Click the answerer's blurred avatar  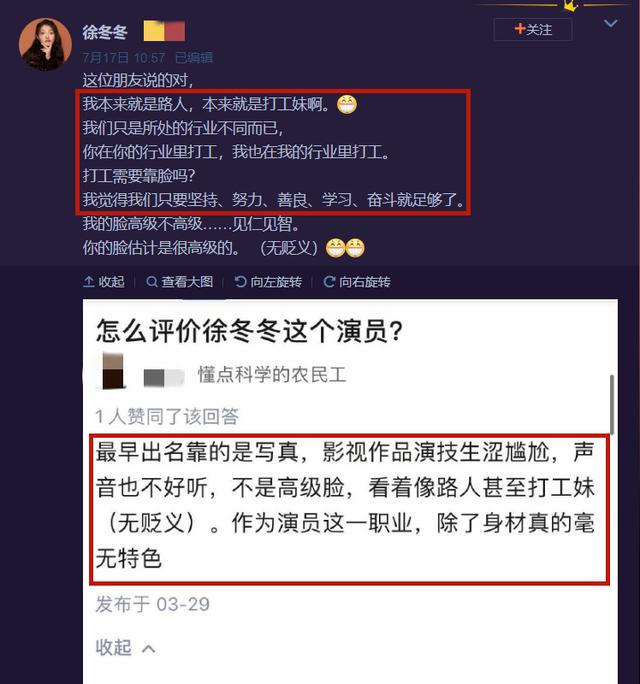(113, 371)
